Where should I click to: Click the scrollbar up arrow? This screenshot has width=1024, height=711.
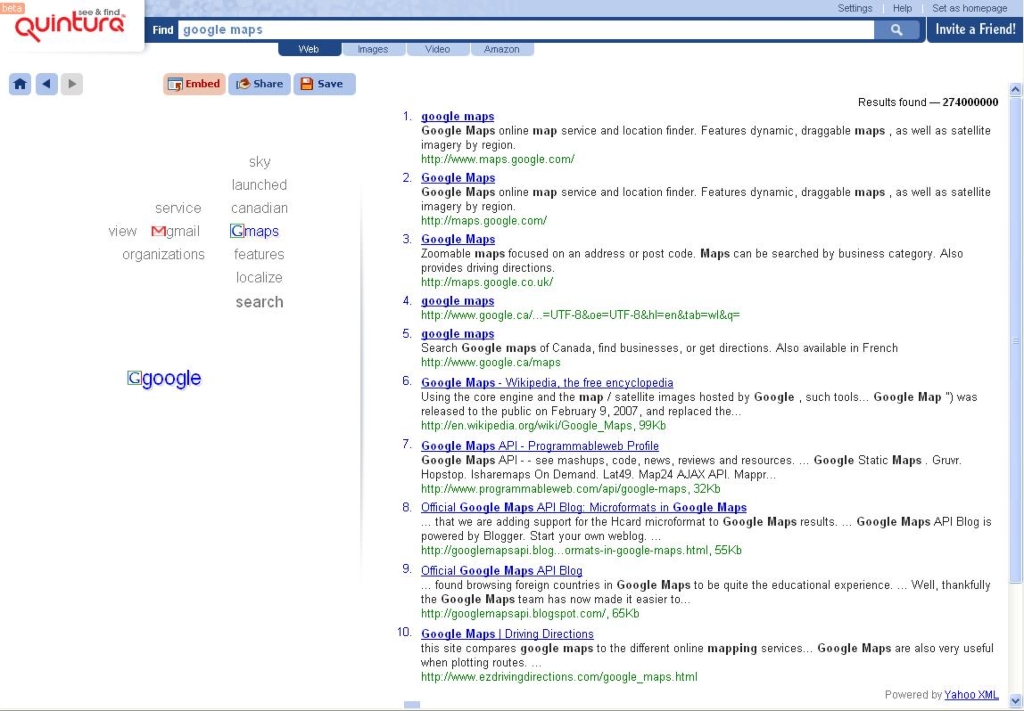coord(1016,89)
